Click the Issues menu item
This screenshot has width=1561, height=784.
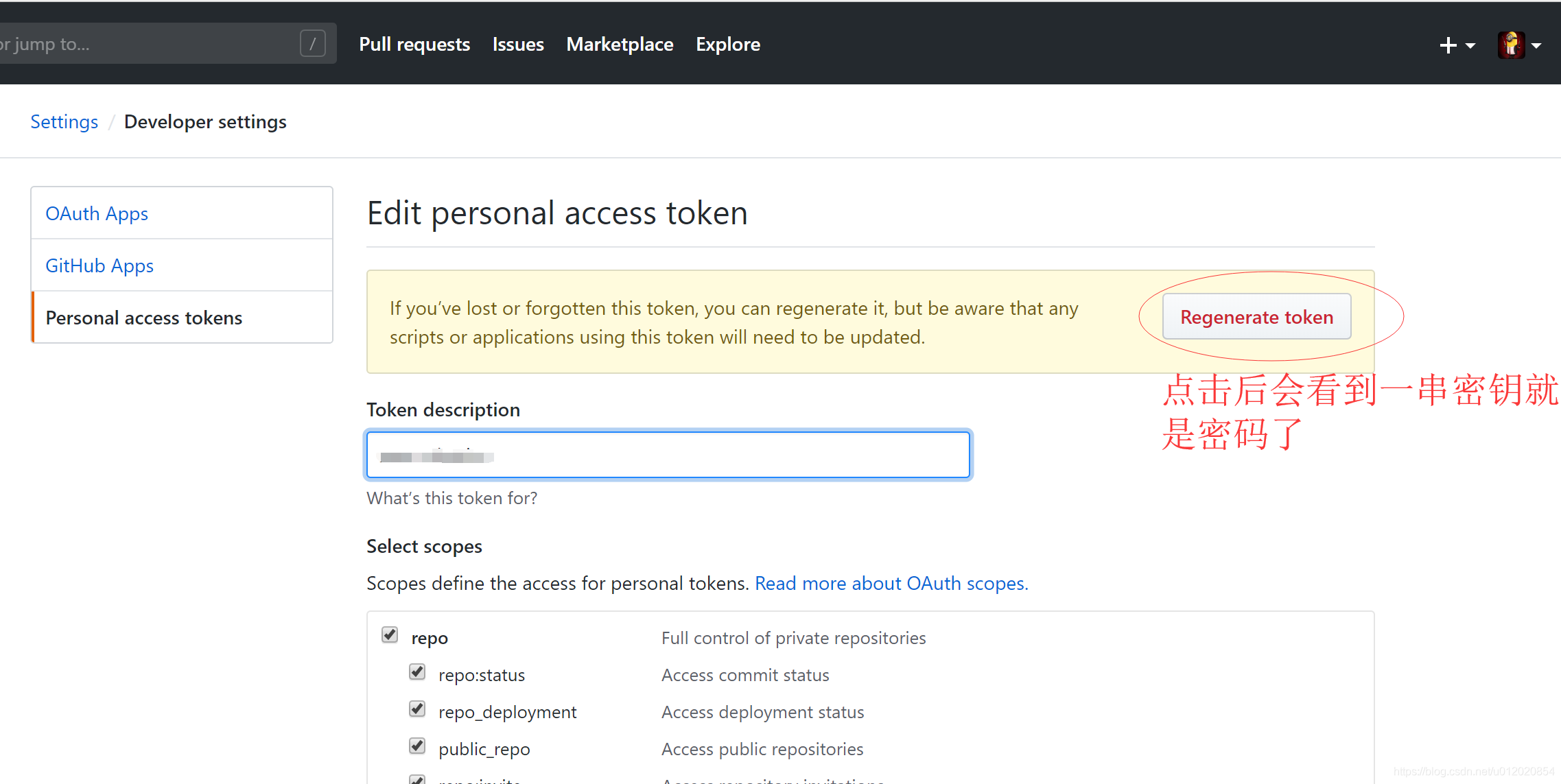518,44
